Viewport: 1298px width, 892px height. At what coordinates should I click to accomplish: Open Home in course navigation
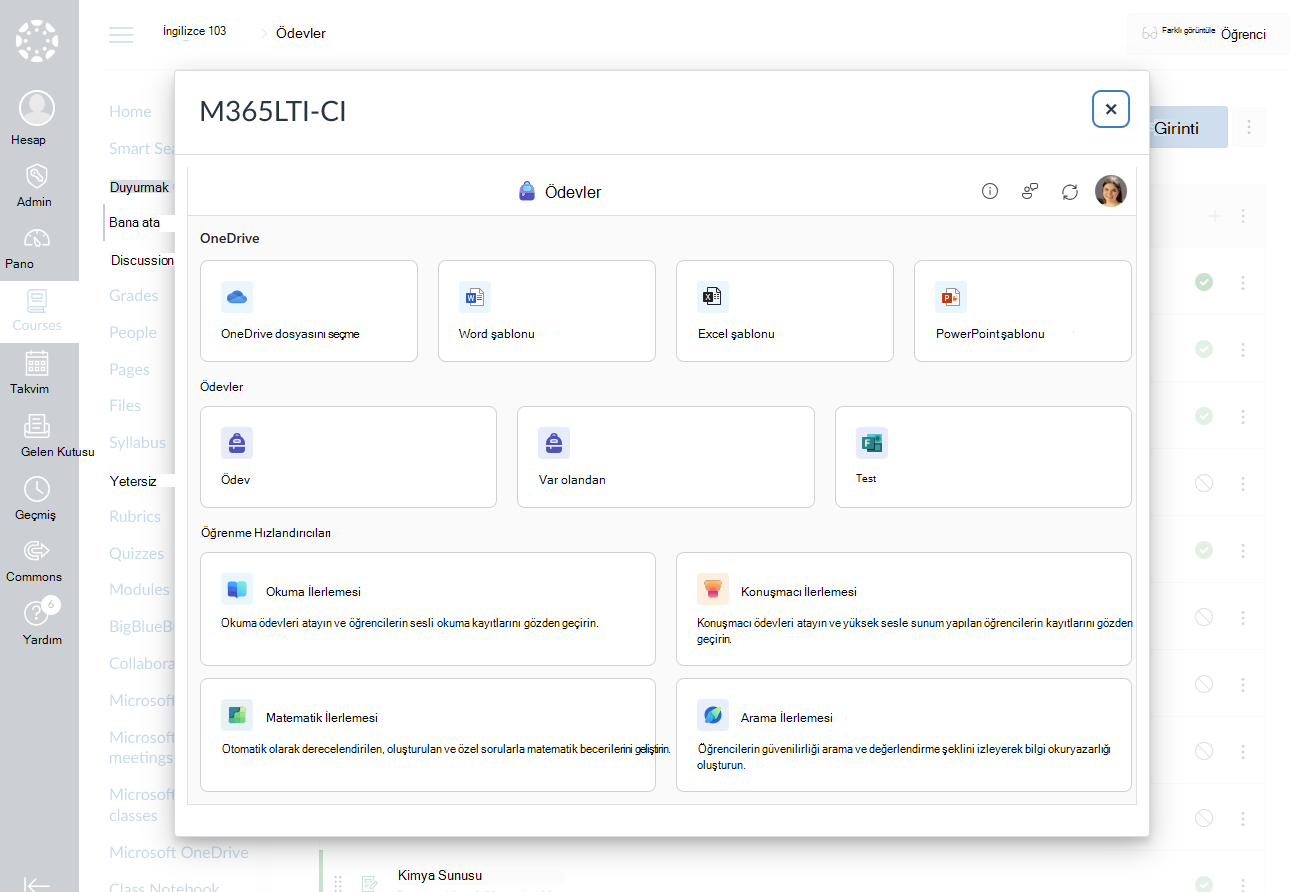(x=130, y=111)
